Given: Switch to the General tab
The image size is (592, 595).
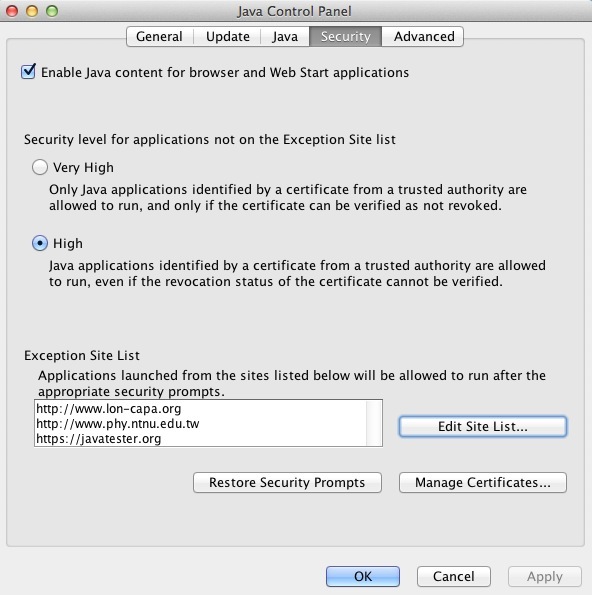Looking at the screenshot, I should [160, 36].
